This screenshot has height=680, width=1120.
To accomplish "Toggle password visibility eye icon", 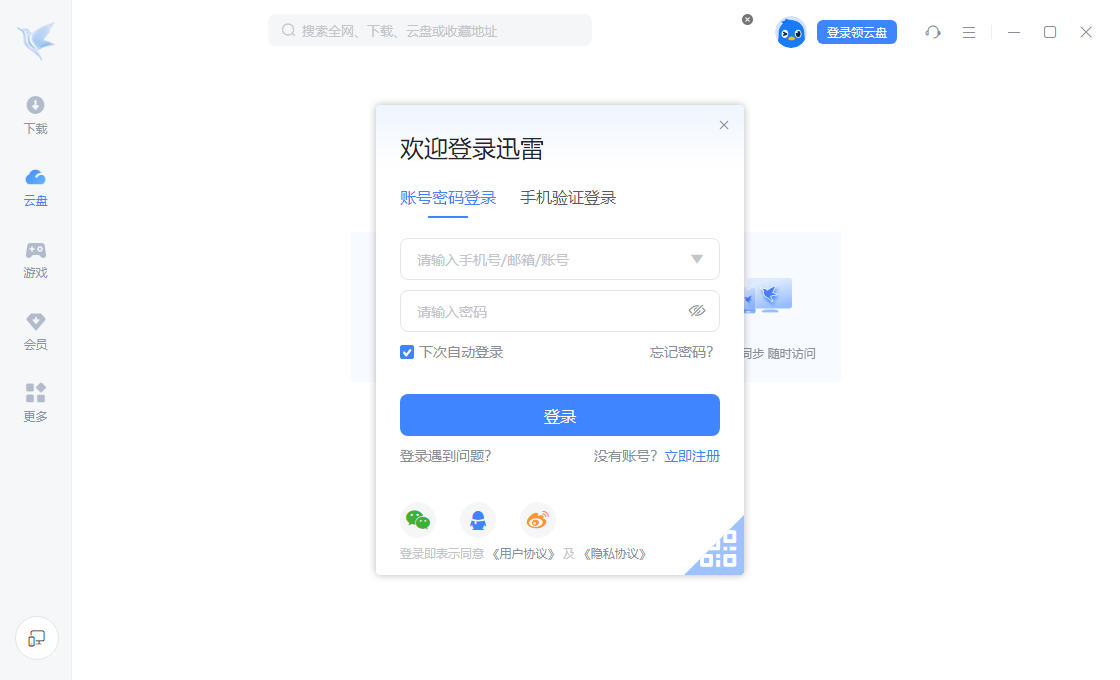I will click(696, 311).
